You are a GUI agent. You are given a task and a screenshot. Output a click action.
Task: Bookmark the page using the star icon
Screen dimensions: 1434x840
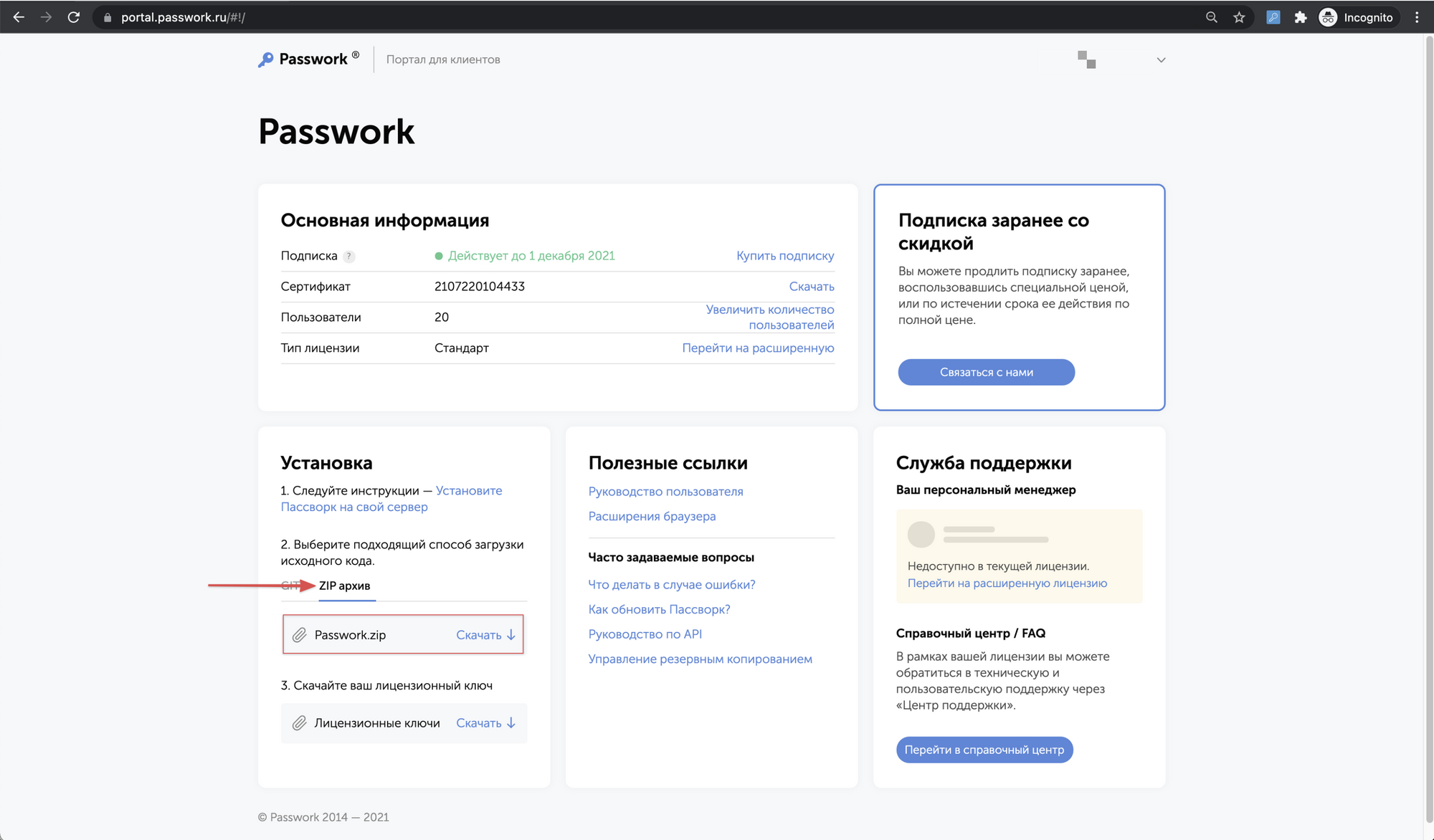coord(1239,16)
